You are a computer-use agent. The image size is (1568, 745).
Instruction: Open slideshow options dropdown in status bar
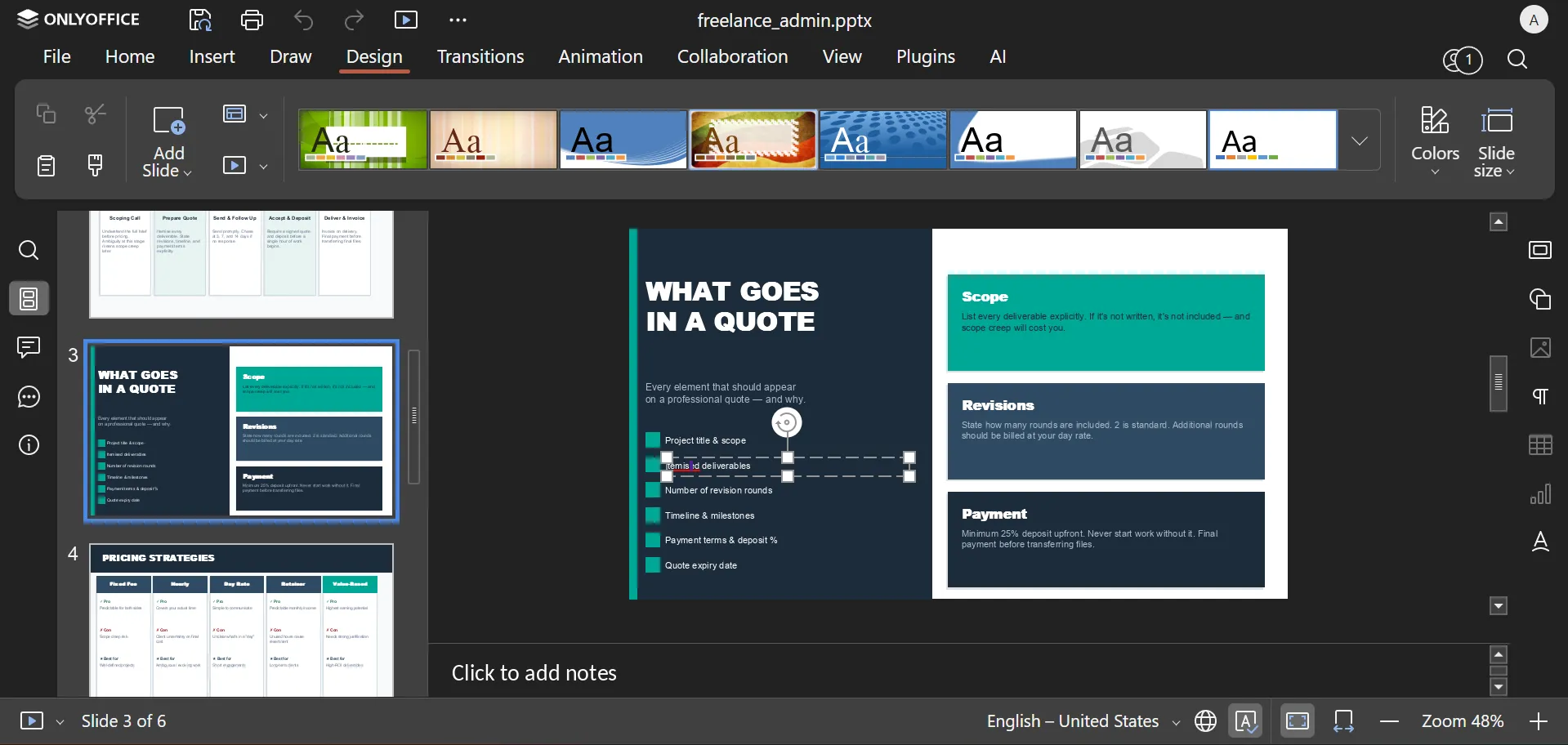point(60,722)
